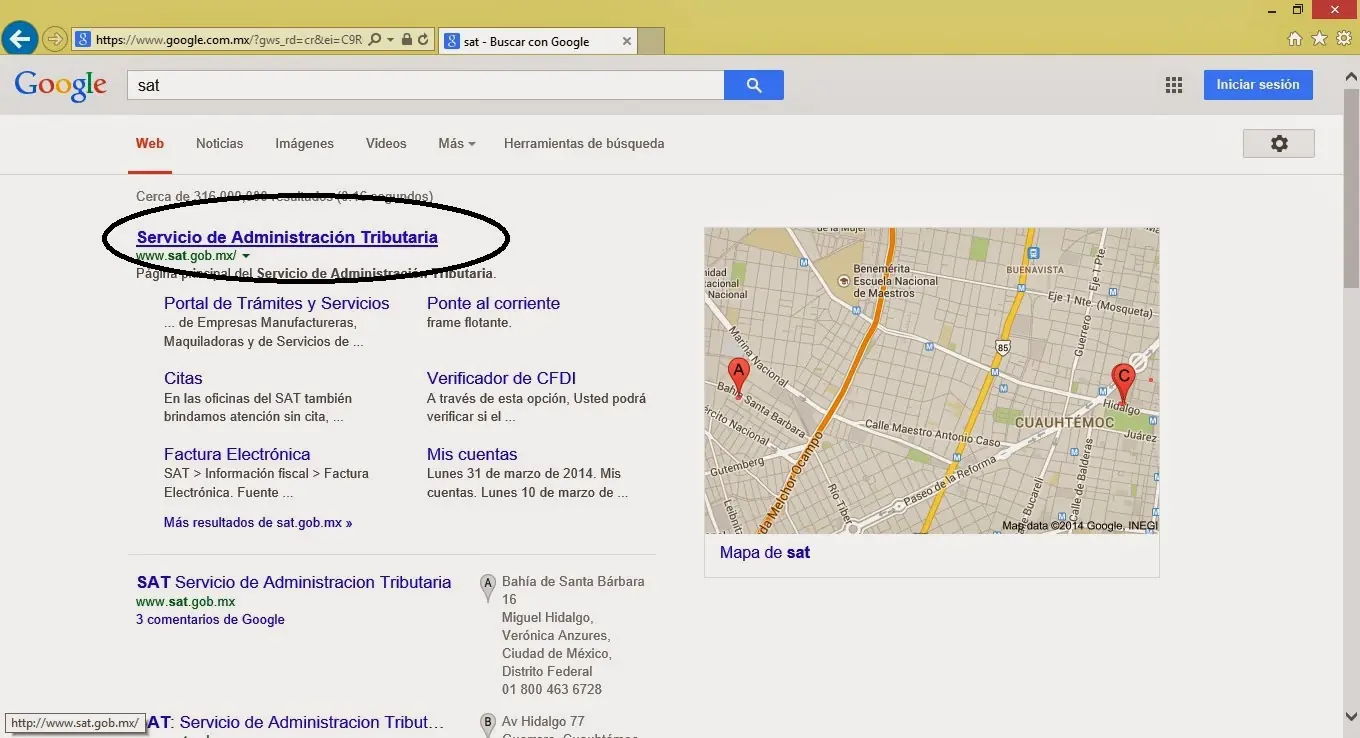The width and height of the screenshot is (1360, 738).
Task: Close the 'sat - Buscar con Google' tab
Action: coord(627,41)
